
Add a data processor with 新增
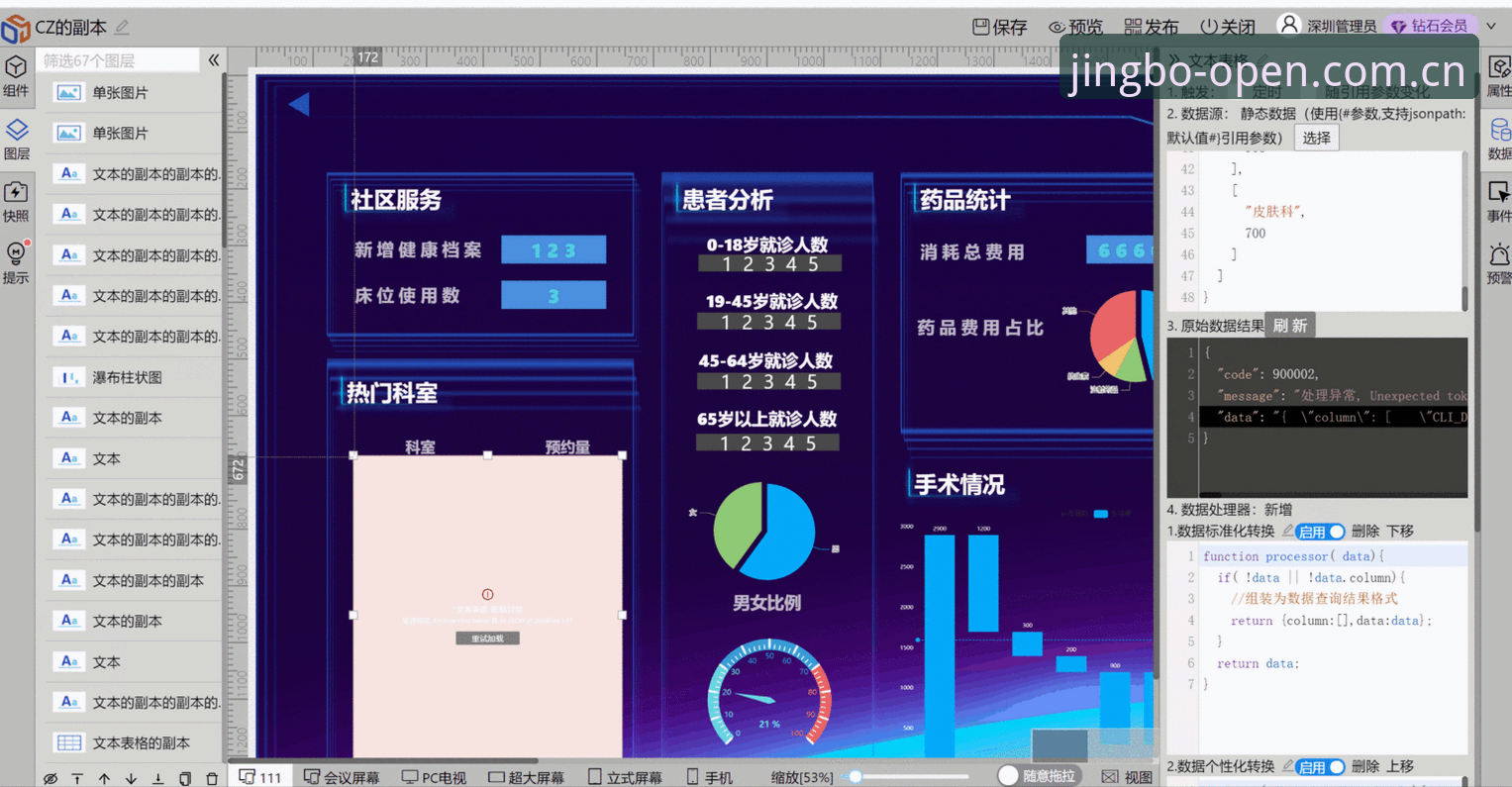[x=1278, y=510]
